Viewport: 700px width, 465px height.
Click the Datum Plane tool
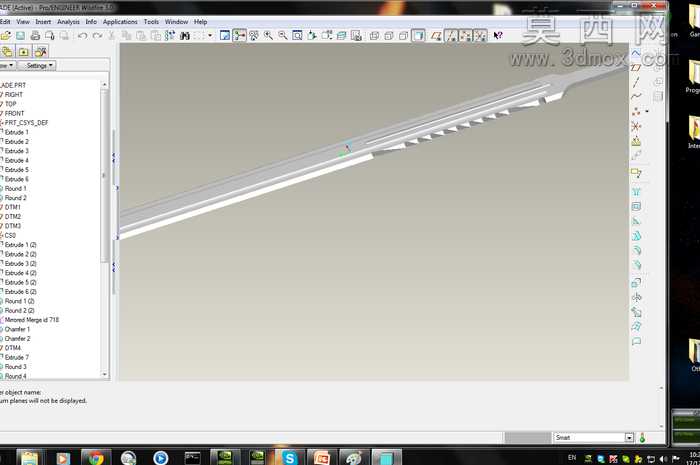point(636,68)
